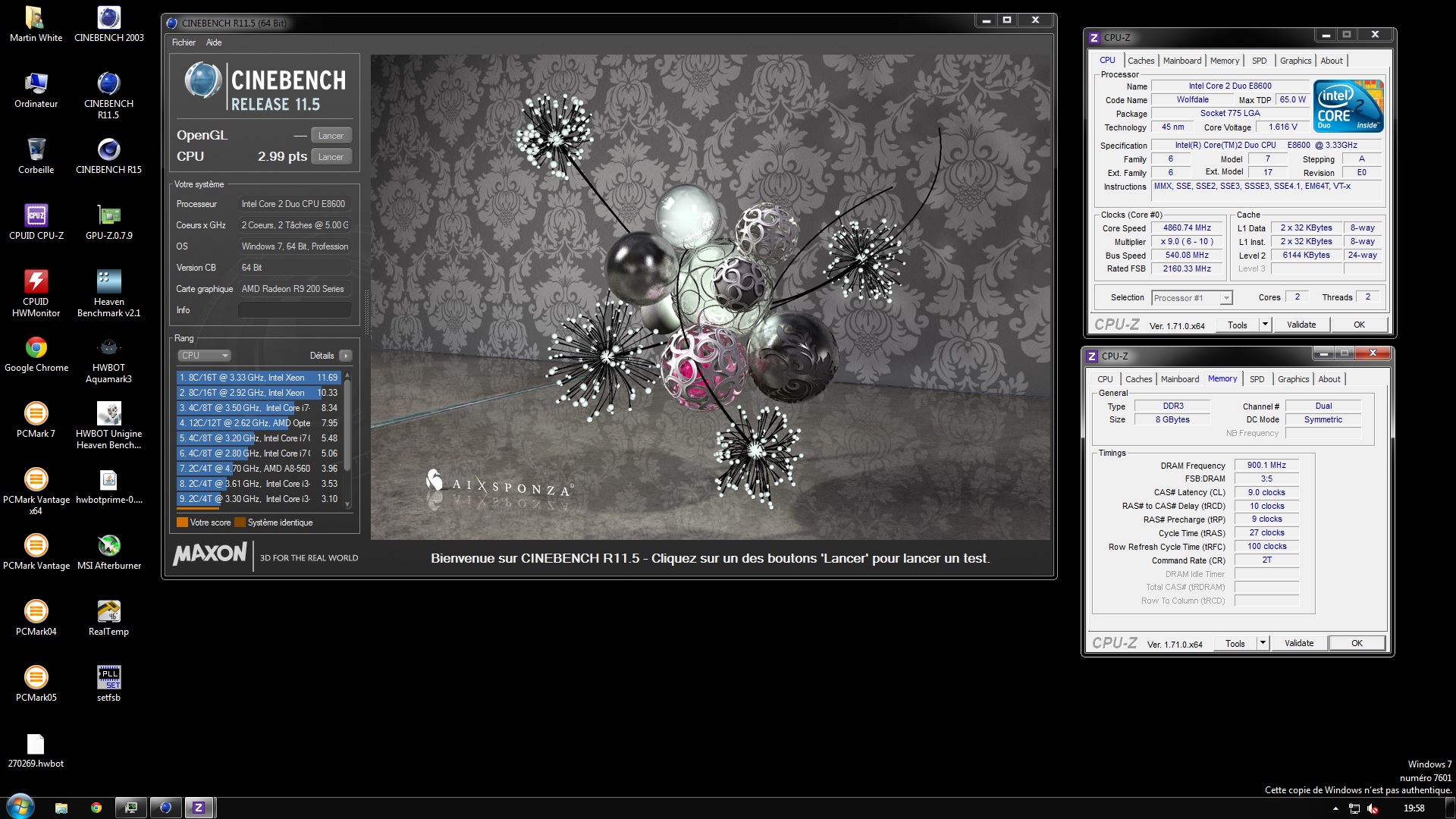Open the Corbeille recycle bin
Screen dimensions: 1456x819
click(36, 156)
